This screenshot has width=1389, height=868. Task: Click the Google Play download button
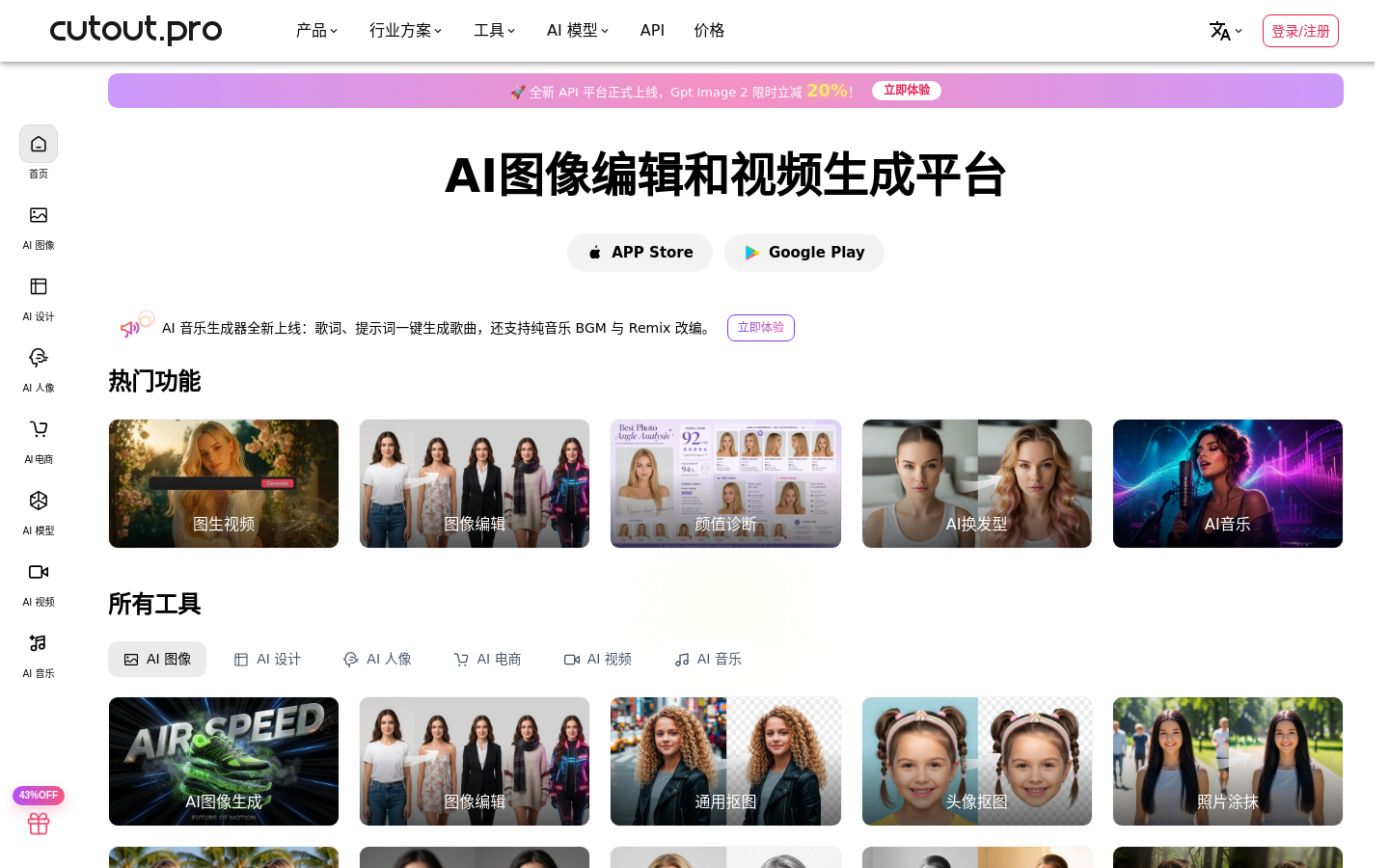click(804, 253)
